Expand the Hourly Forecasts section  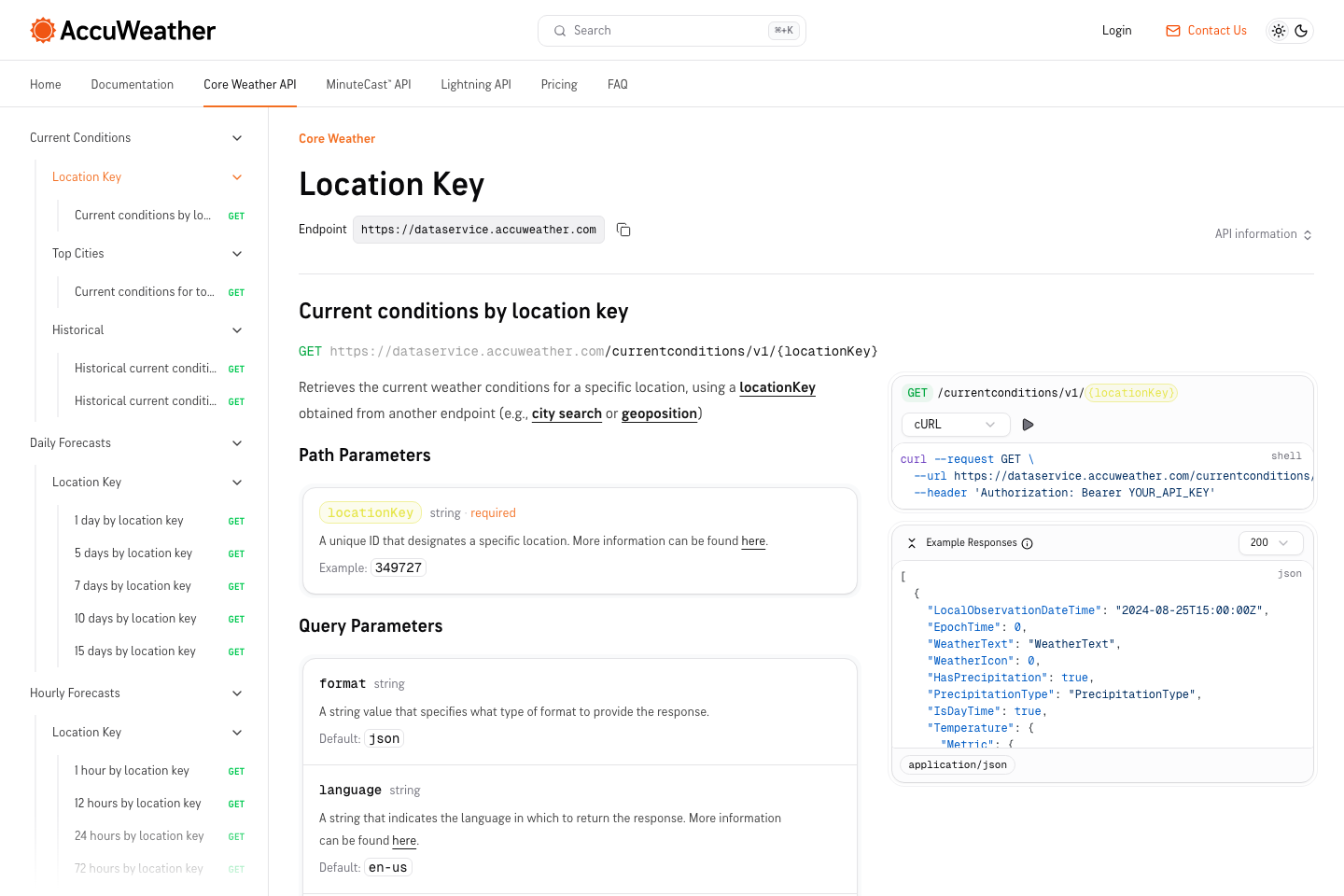pyautogui.click(x=237, y=693)
